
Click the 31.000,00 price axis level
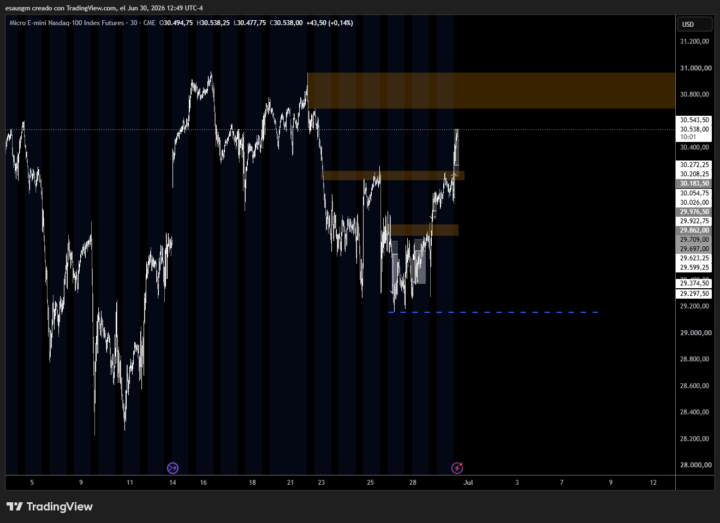pos(695,68)
